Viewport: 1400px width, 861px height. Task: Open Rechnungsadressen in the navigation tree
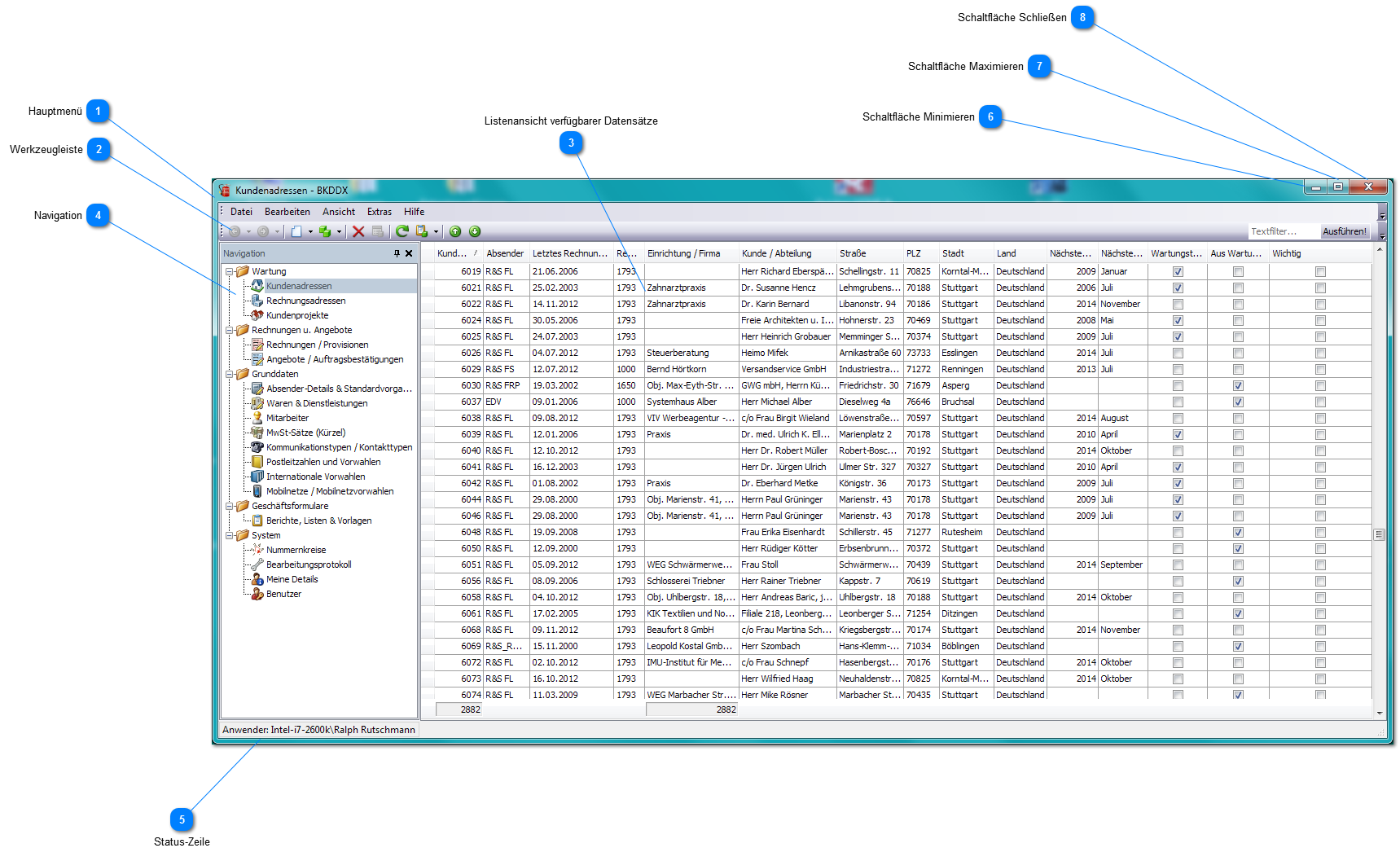tap(305, 301)
